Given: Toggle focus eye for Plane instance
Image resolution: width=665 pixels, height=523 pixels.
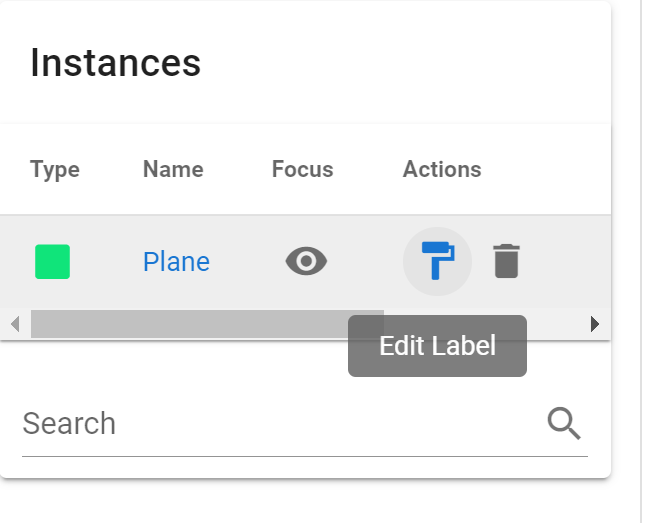Looking at the screenshot, I should point(306,262).
